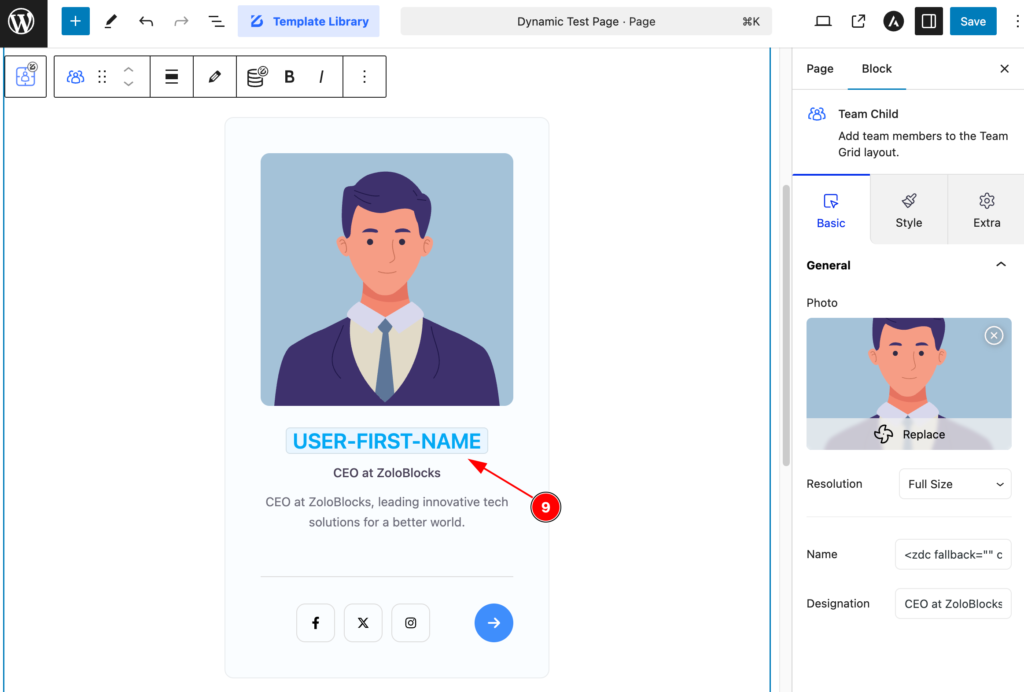
Task: Click the Team Child block type icon
Action: click(76, 77)
